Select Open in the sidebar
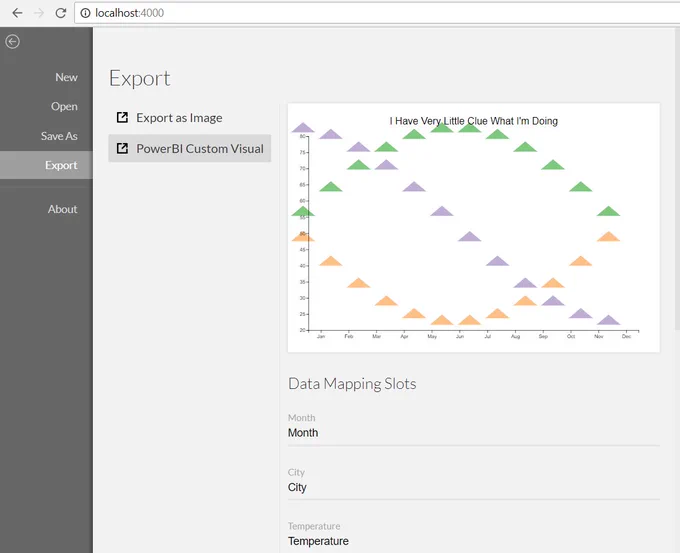 click(64, 106)
